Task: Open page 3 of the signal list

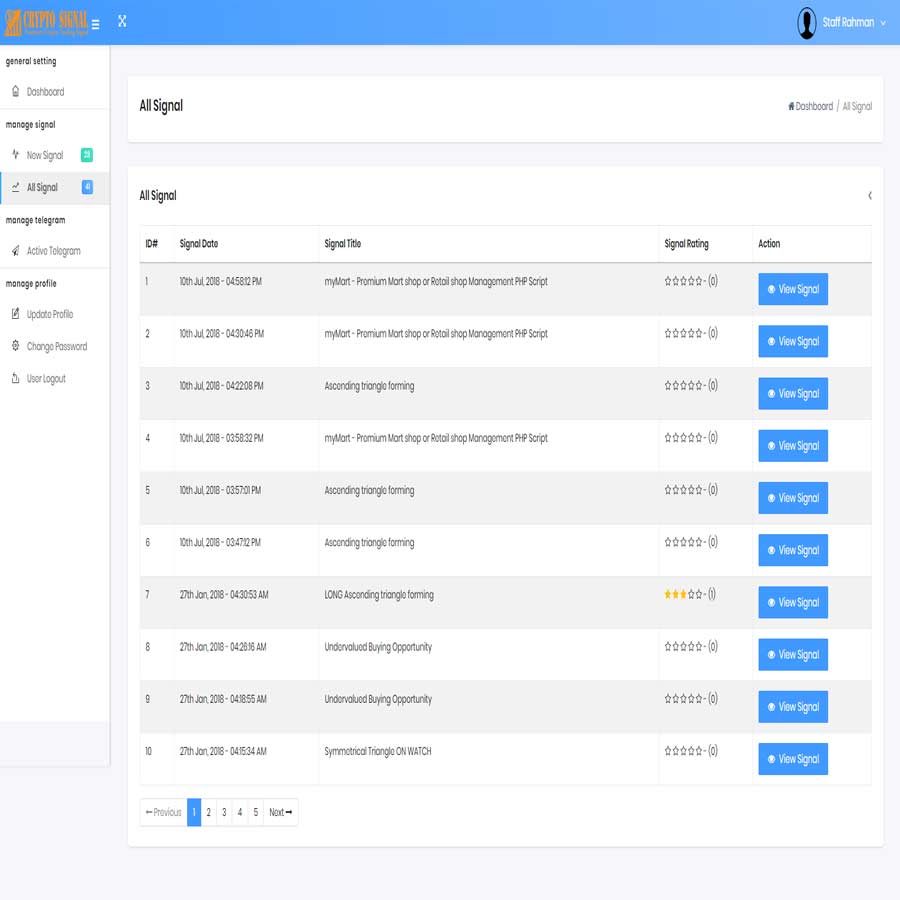Action: 224,812
